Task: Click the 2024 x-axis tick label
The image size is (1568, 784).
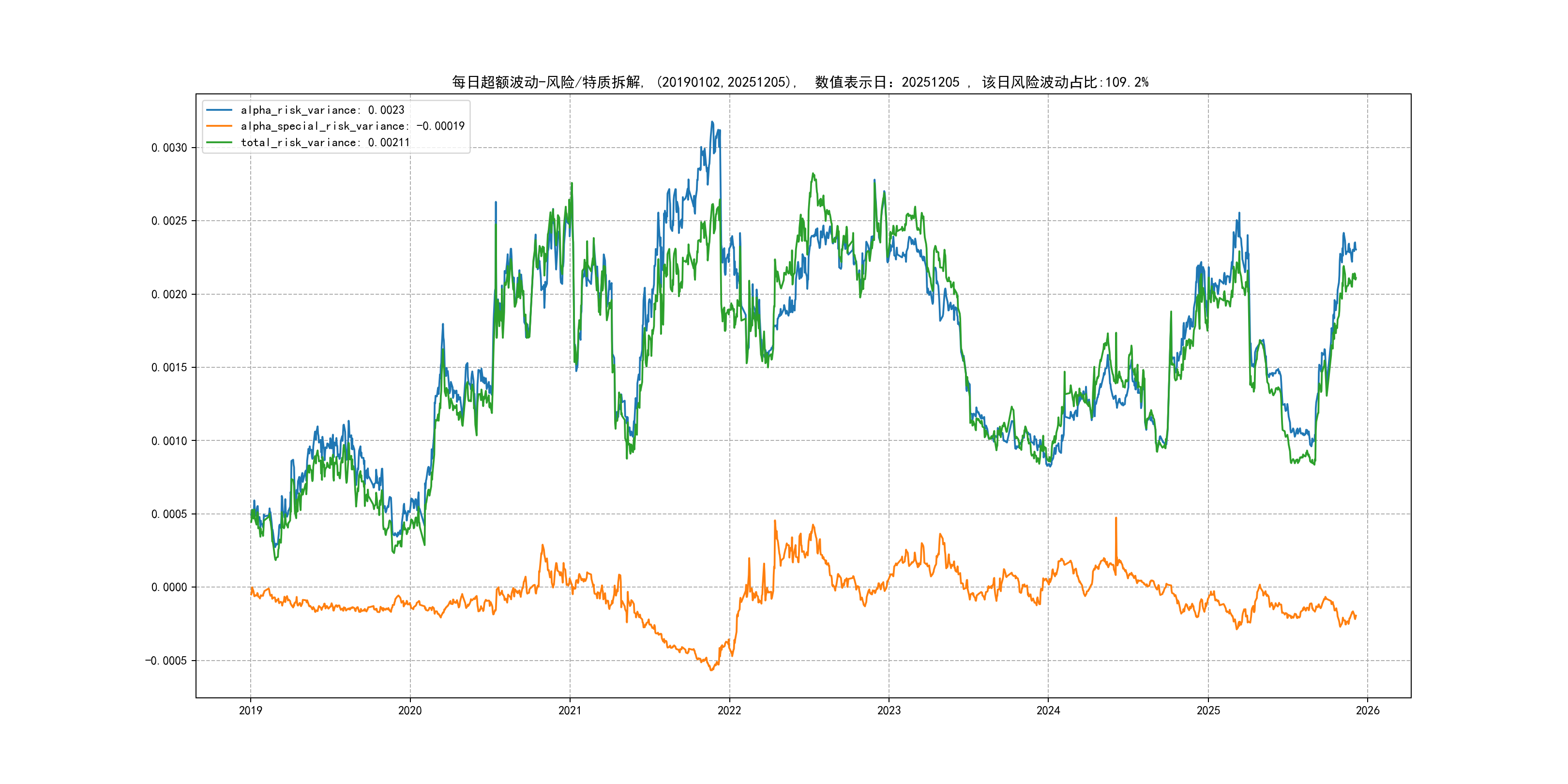Action: pos(1048,710)
